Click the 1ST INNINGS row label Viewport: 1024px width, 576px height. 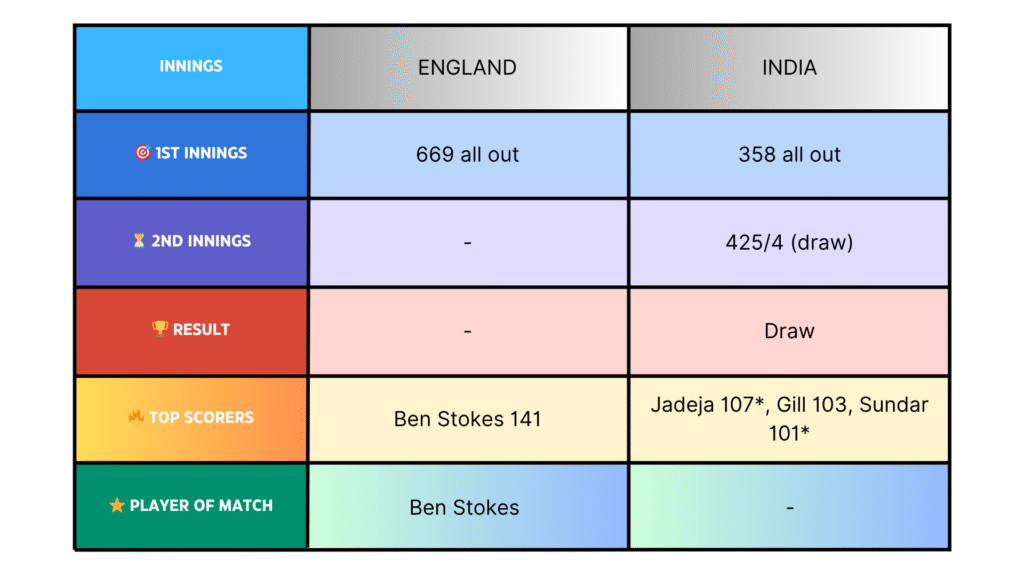point(201,153)
